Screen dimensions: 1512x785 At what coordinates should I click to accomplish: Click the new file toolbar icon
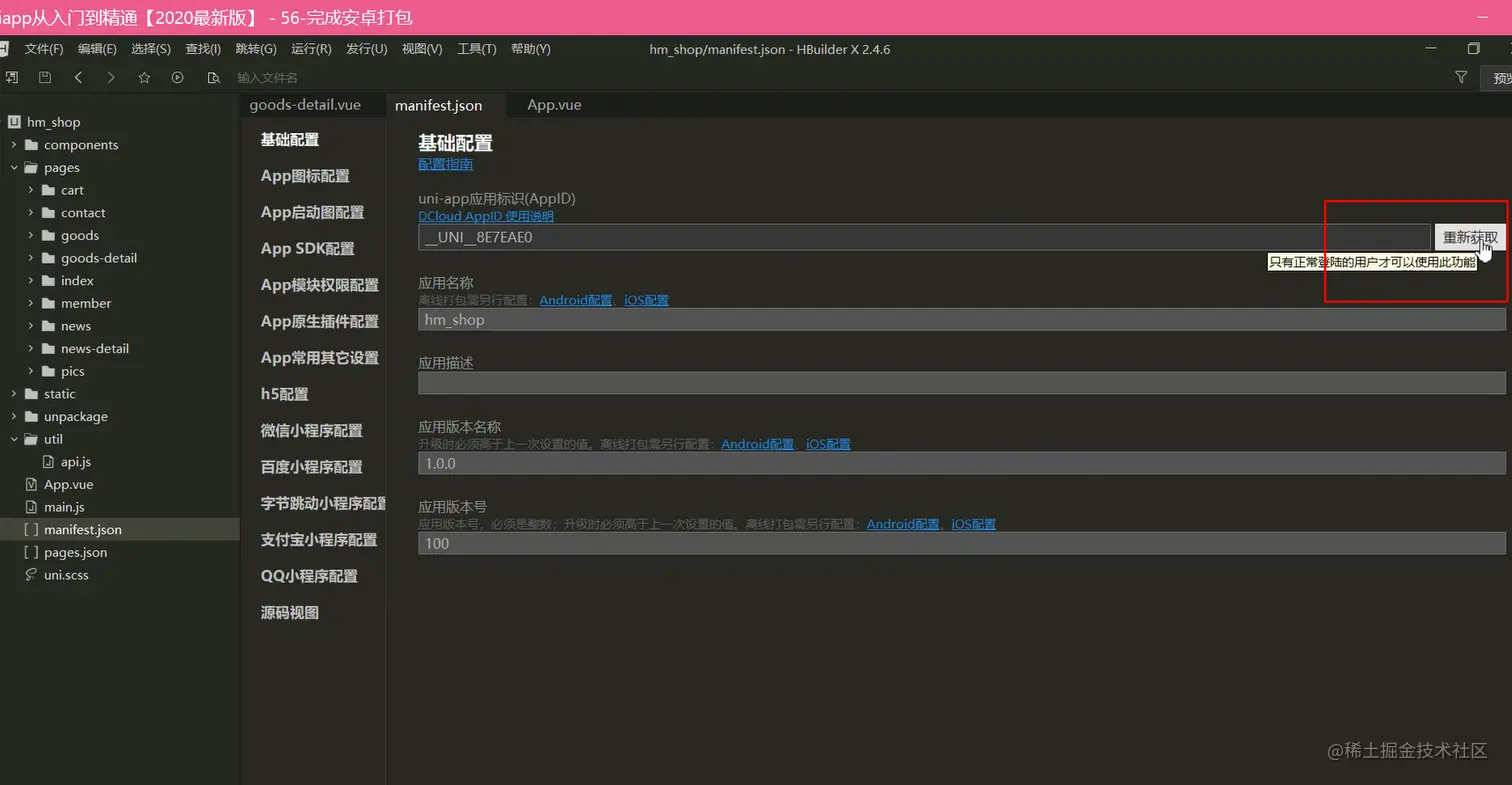[x=11, y=77]
